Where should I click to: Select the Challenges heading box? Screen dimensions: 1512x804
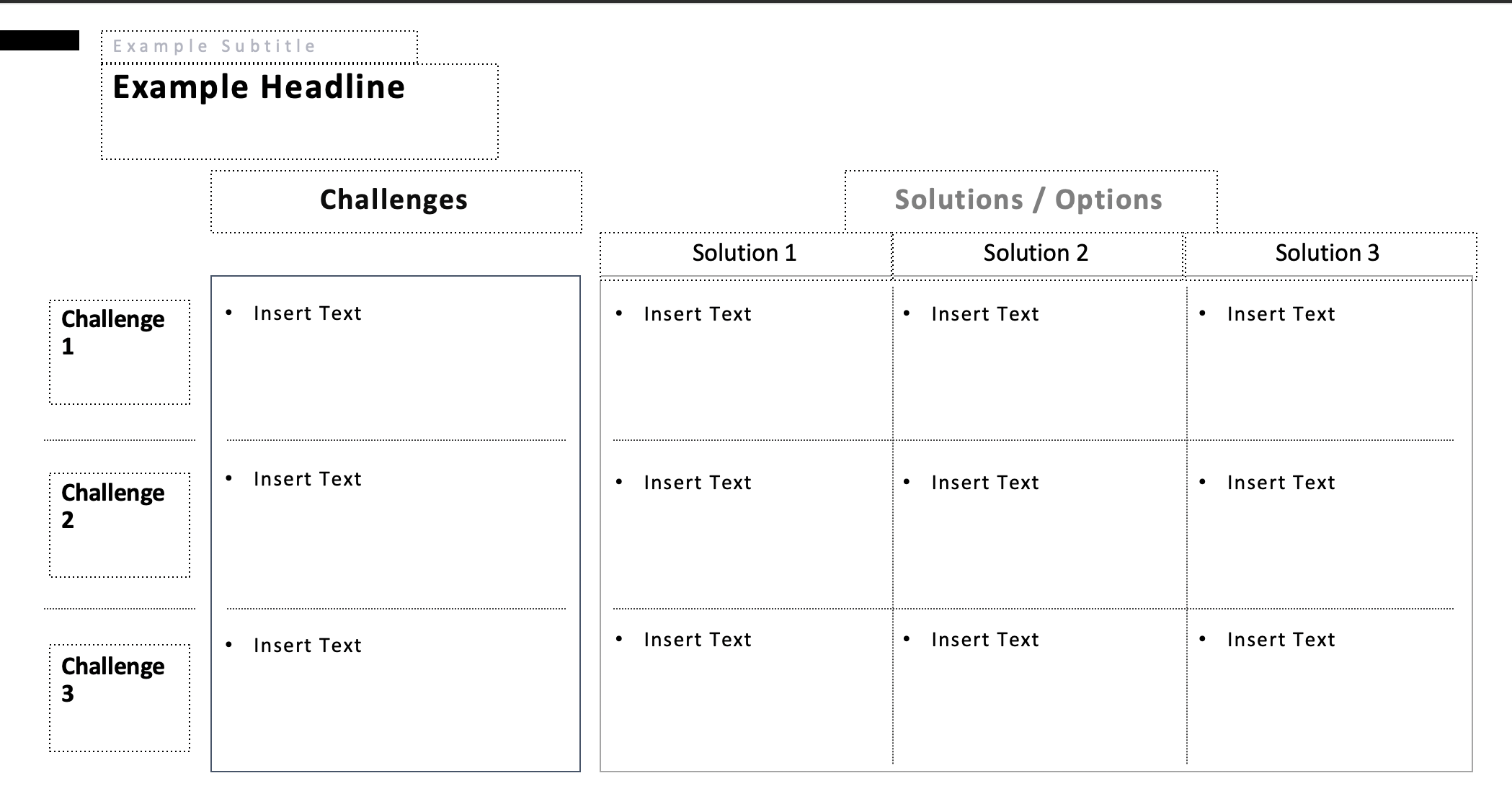[x=396, y=202]
